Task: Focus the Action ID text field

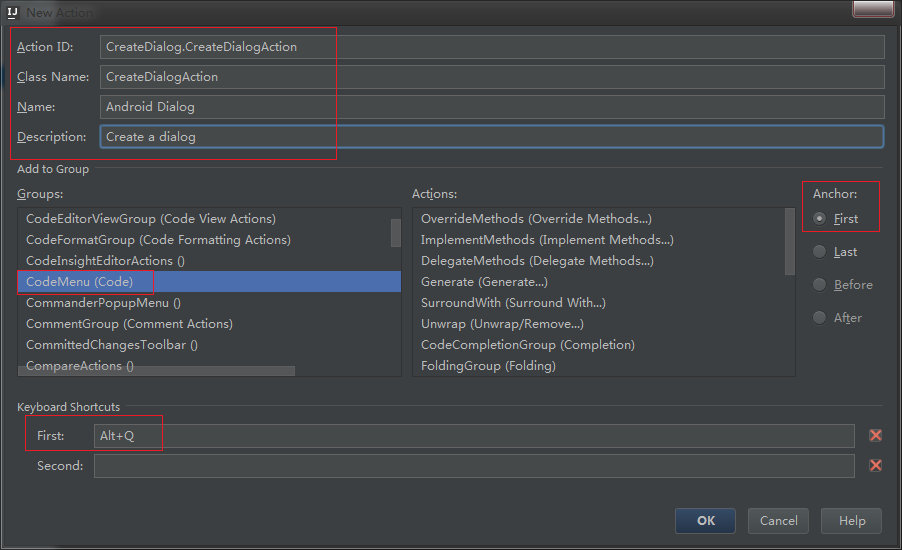Action: click(492, 47)
